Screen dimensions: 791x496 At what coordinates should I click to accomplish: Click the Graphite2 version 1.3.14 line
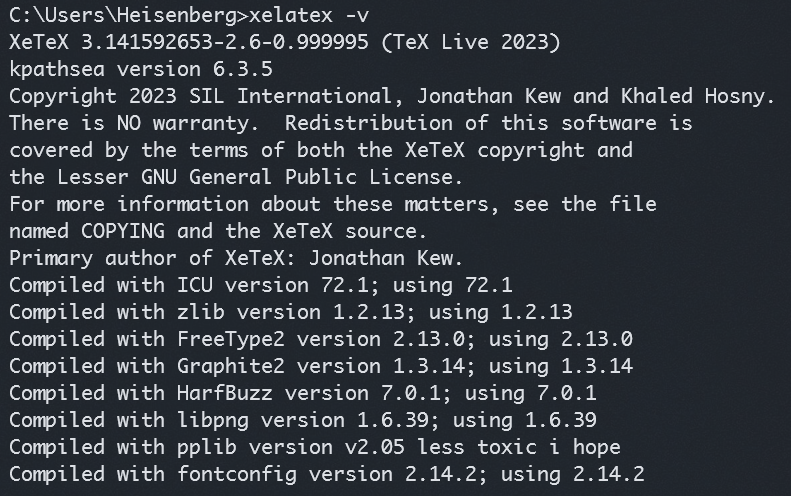click(x=321, y=366)
